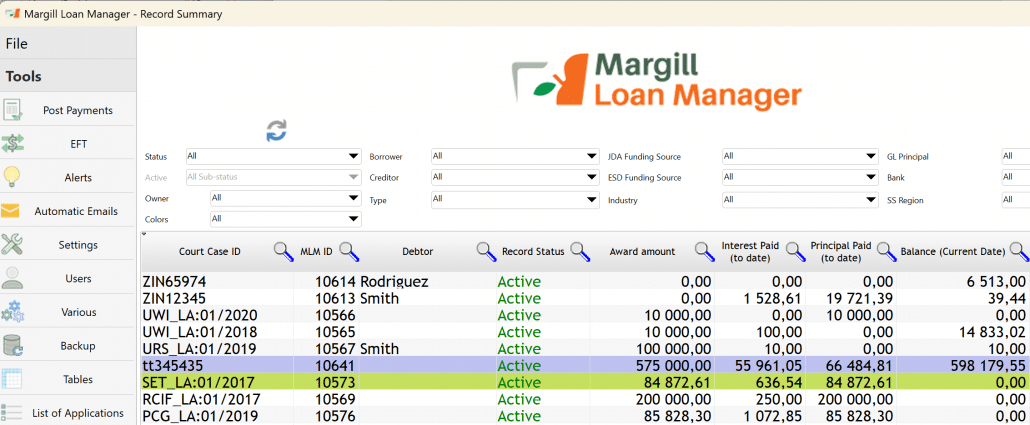Open the JDA Funding Source dropdown
Screen dimensions: 1030x425
click(871, 157)
